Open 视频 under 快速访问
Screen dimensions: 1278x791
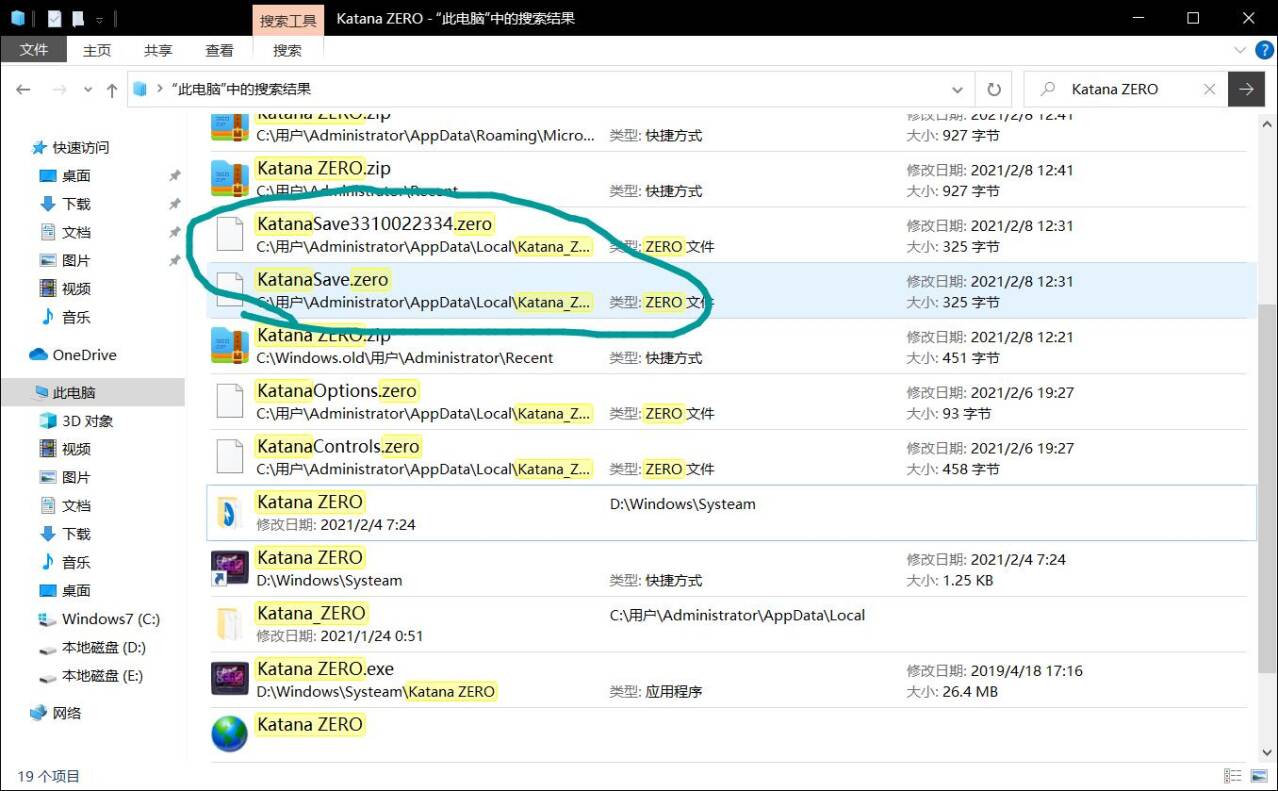(x=76, y=288)
